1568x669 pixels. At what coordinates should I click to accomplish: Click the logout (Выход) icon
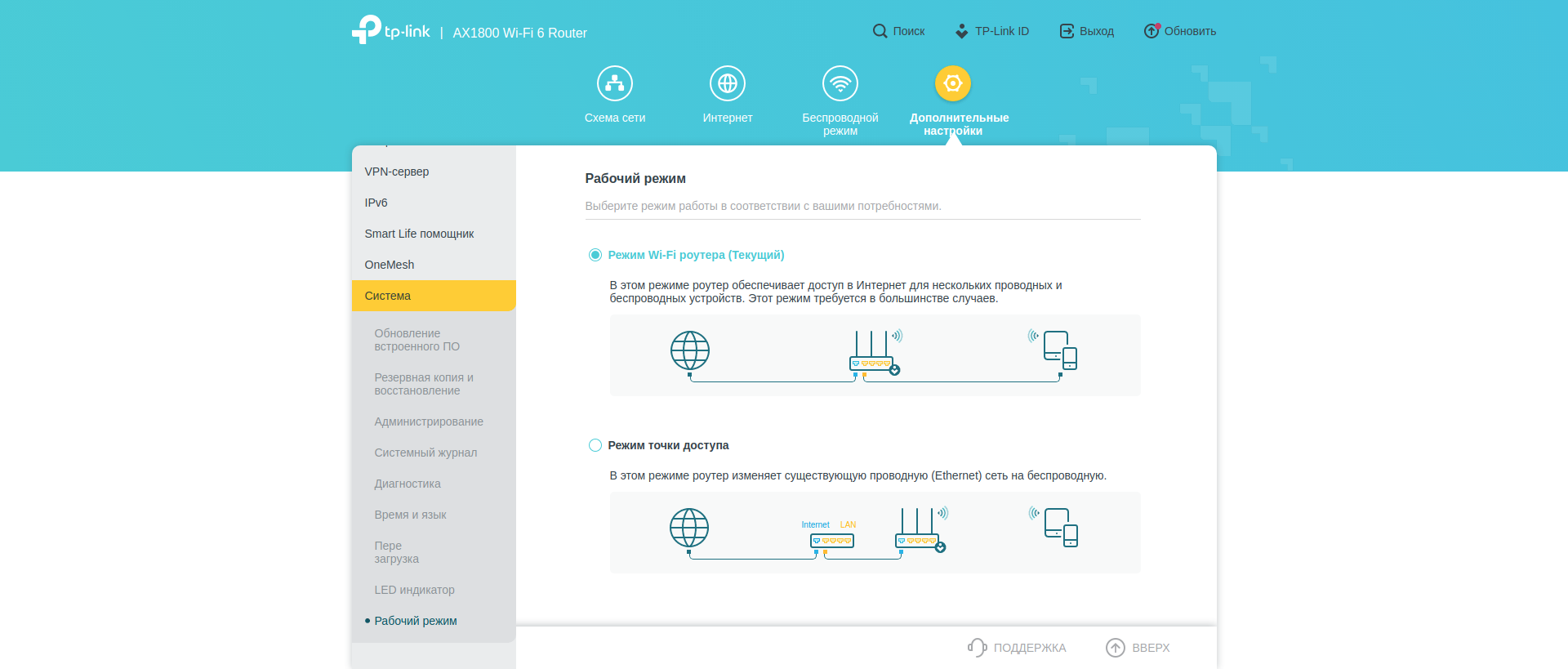1067,31
